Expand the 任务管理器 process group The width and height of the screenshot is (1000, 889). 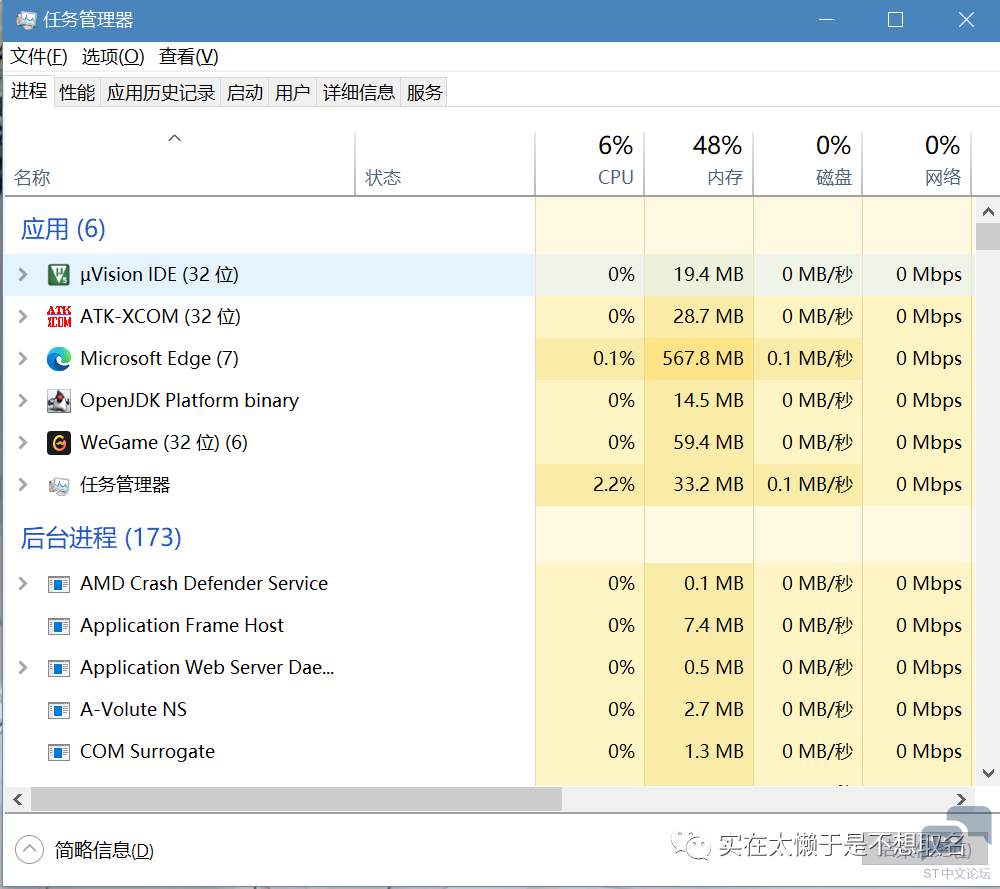[23, 485]
